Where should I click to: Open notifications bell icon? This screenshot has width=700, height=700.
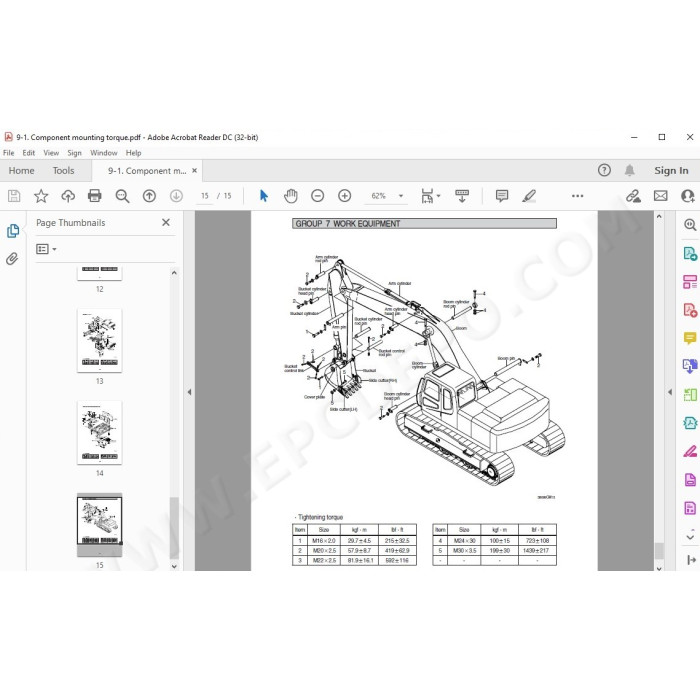[x=630, y=170]
